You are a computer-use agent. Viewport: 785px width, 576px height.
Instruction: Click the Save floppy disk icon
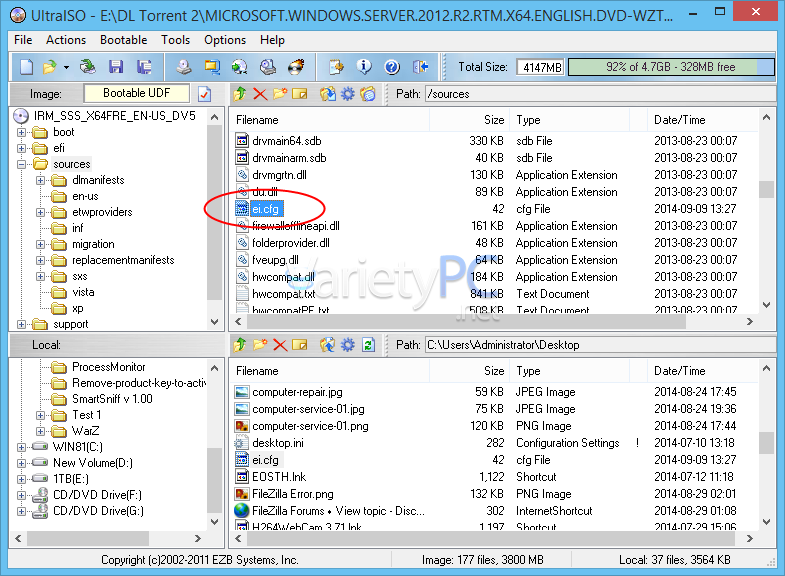(x=116, y=67)
